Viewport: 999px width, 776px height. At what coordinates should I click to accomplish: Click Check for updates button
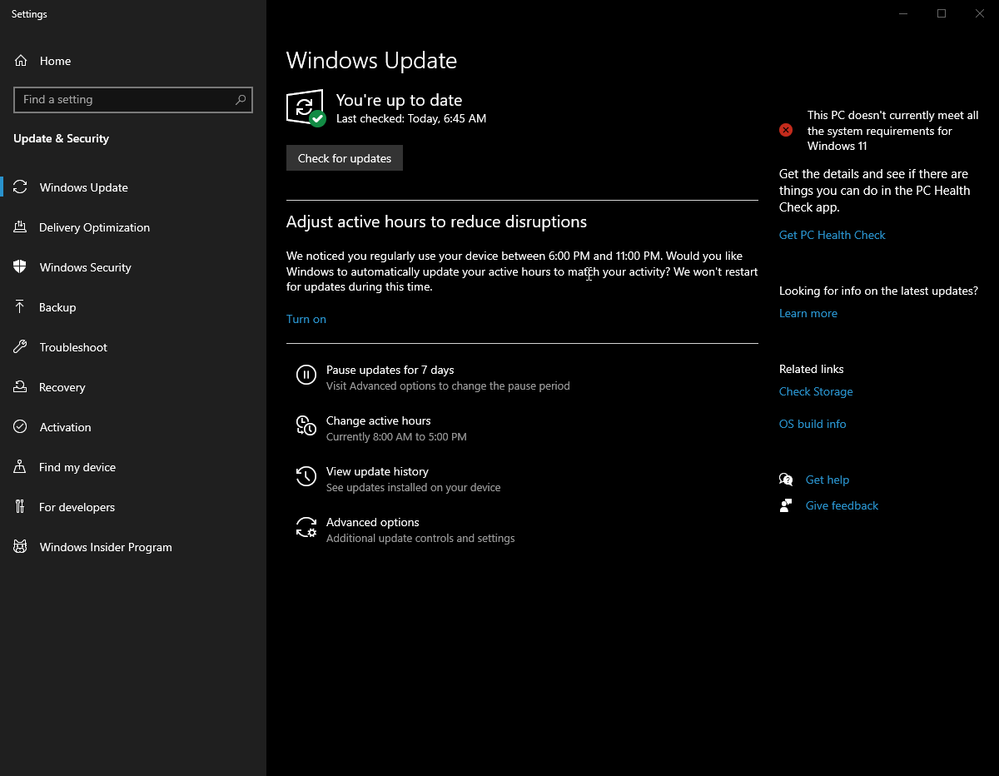[344, 158]
